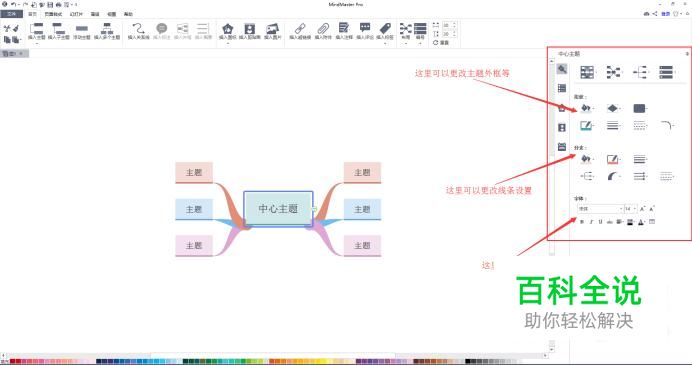The height and width of the screenshot is (365, 692).
Task: Click the Insert Summary (插入概要) icon
Action: coord(203,29)
